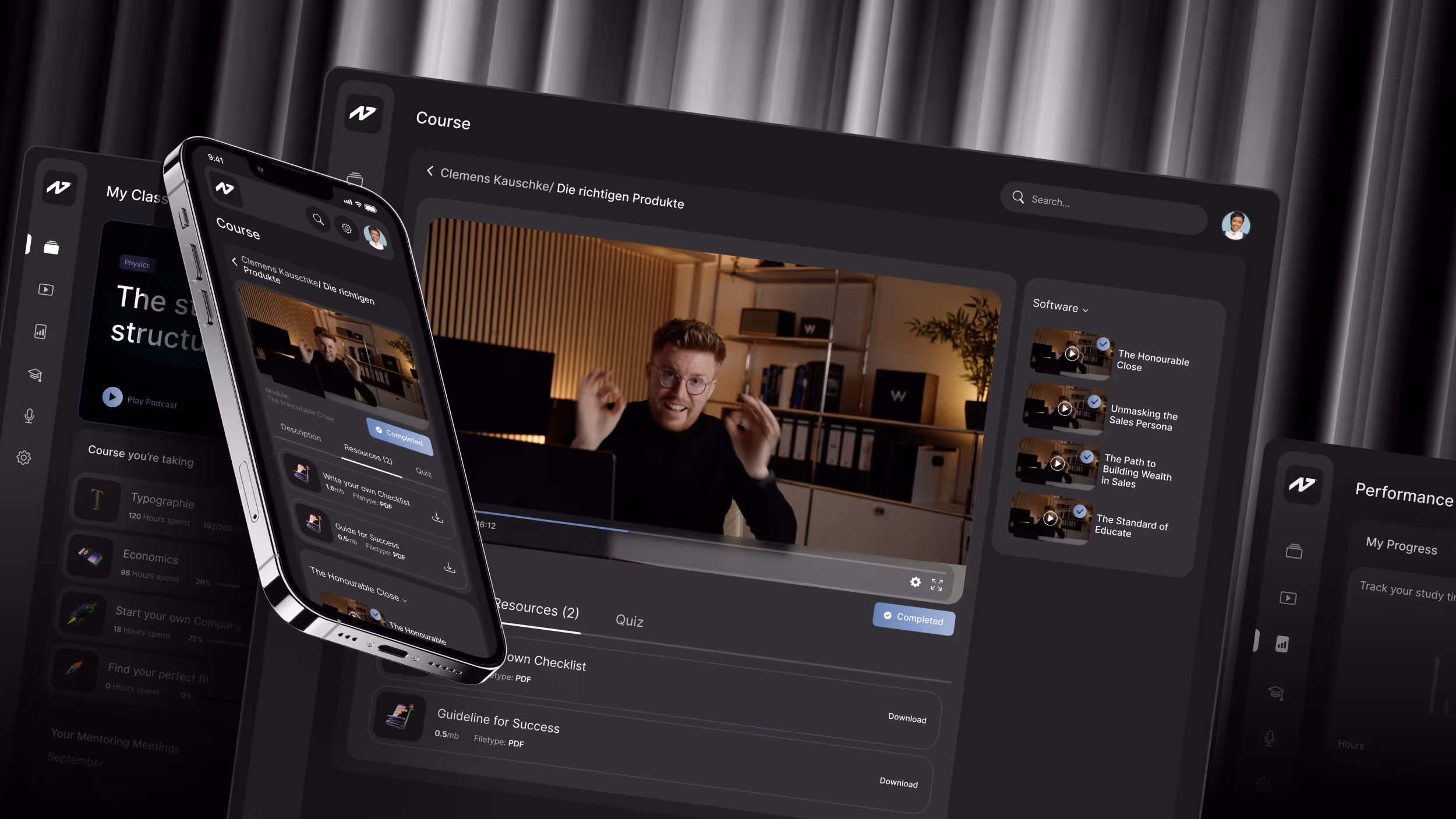Click the video settings gear icon

[x=915, y=582]
